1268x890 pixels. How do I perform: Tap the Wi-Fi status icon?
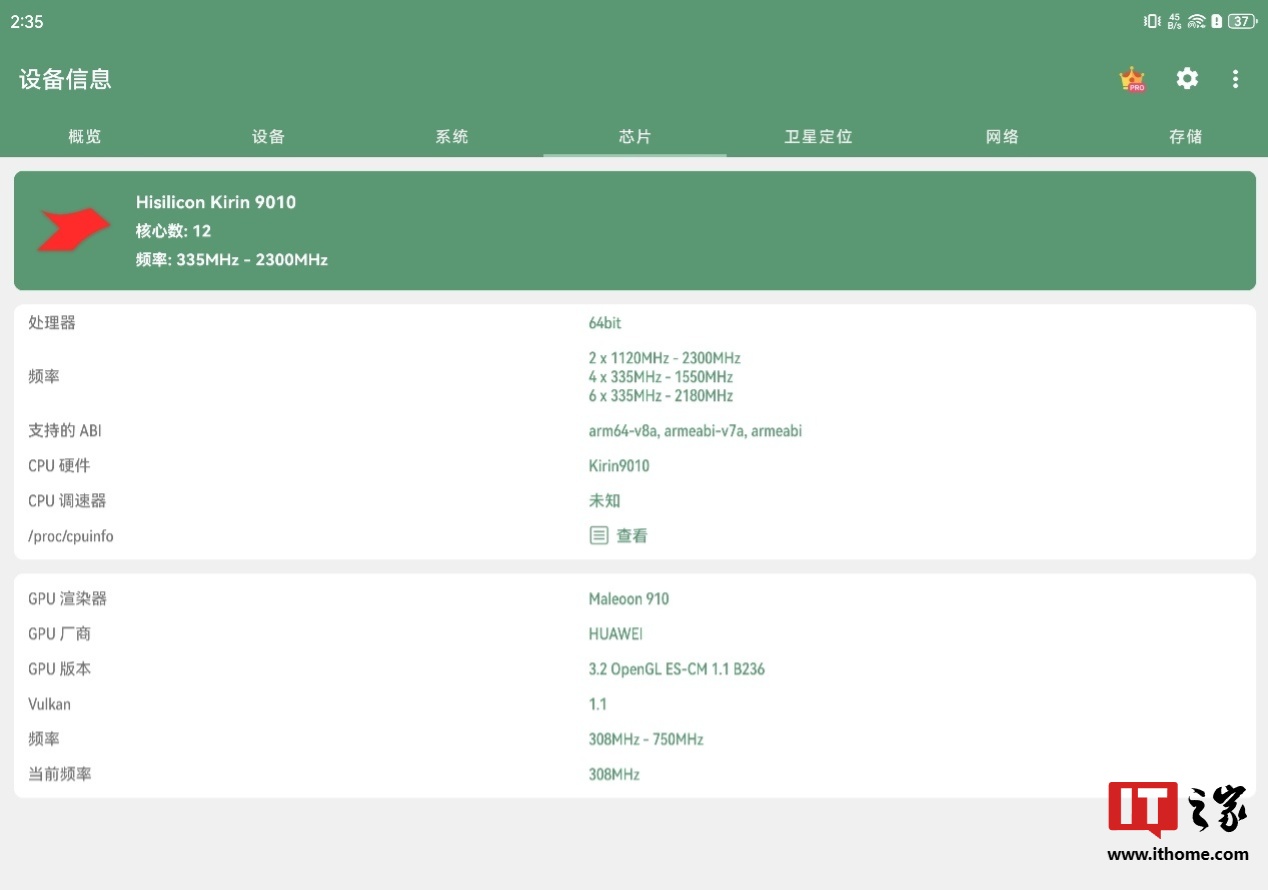pyautogui.click(x=1197, y=21)
